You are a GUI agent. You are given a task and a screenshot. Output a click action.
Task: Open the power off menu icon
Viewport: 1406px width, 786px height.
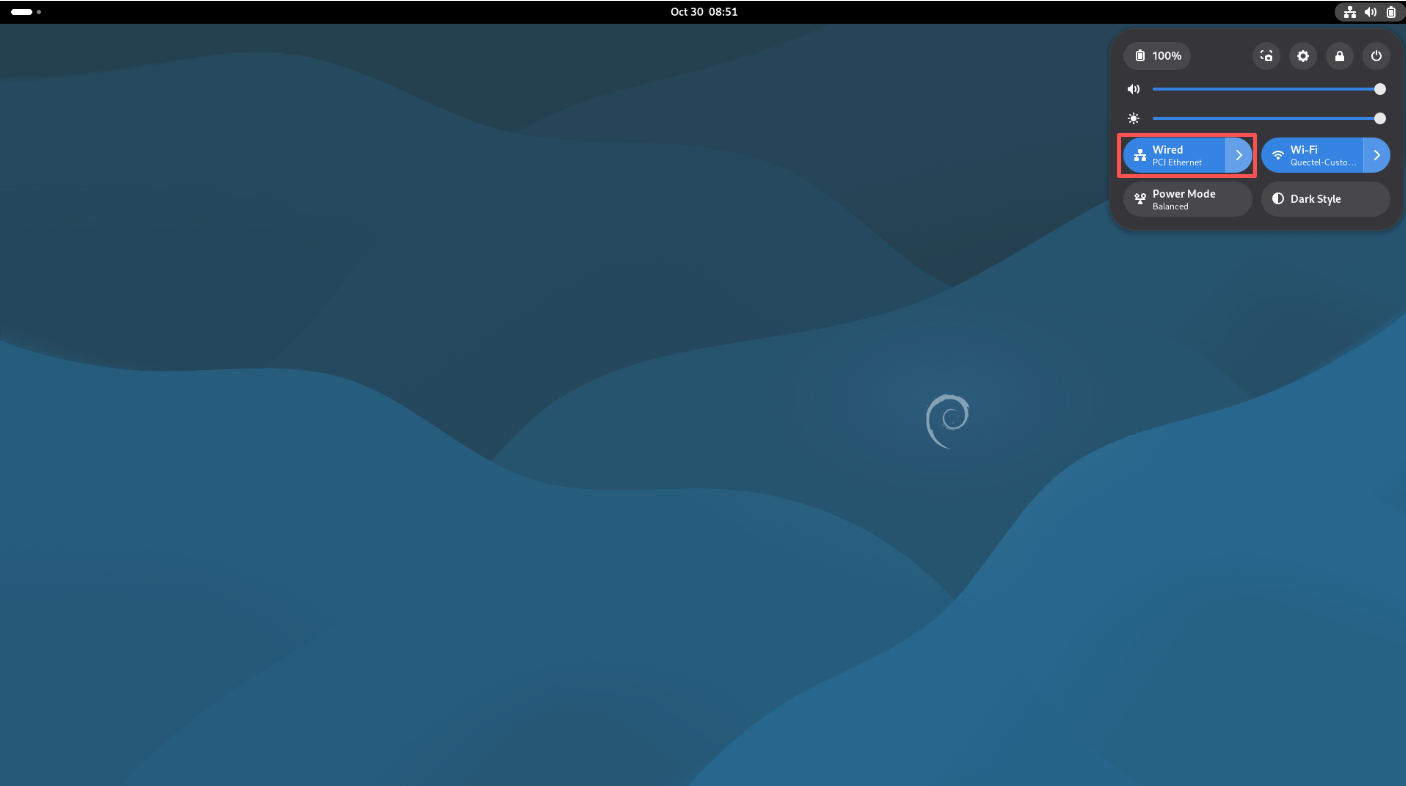click(x=1376, y=56)
